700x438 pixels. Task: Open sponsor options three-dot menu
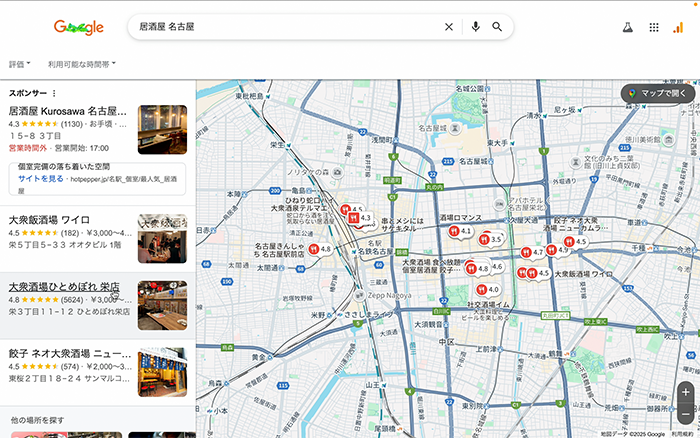tap(54, 93)
